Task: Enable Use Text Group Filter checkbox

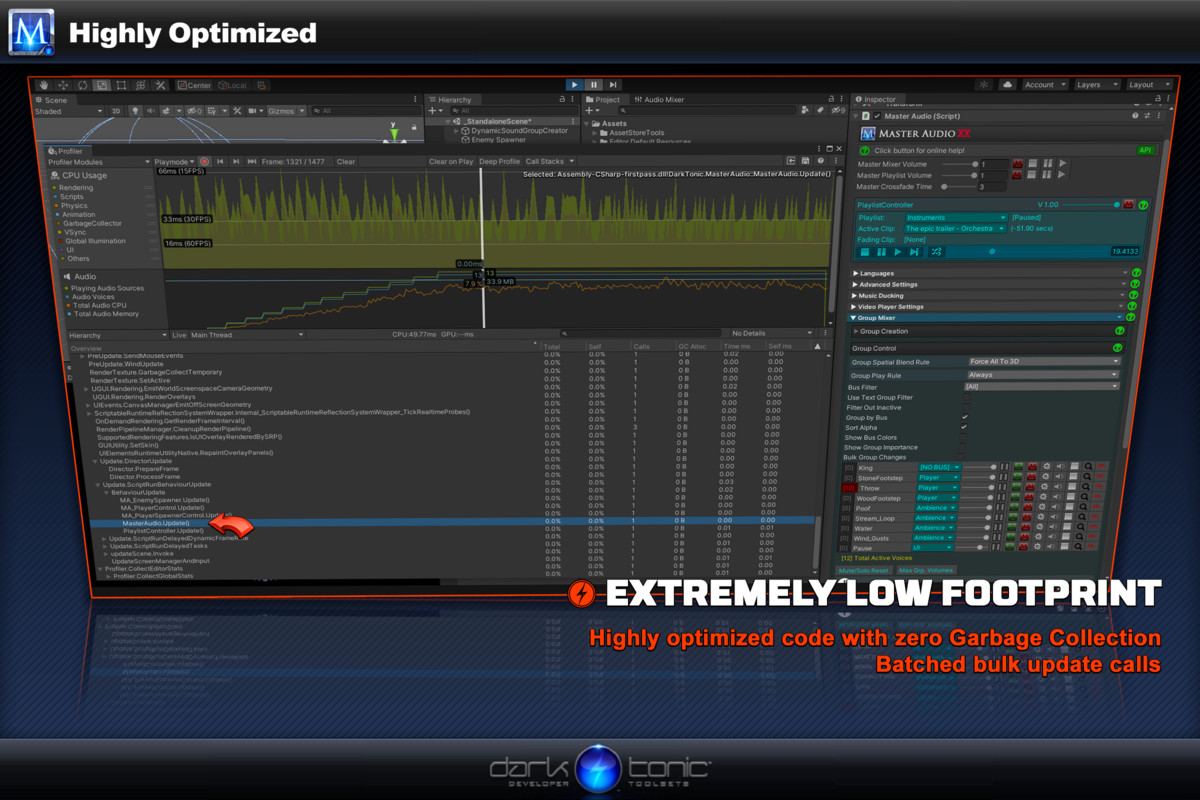Action: coord(966,397)
